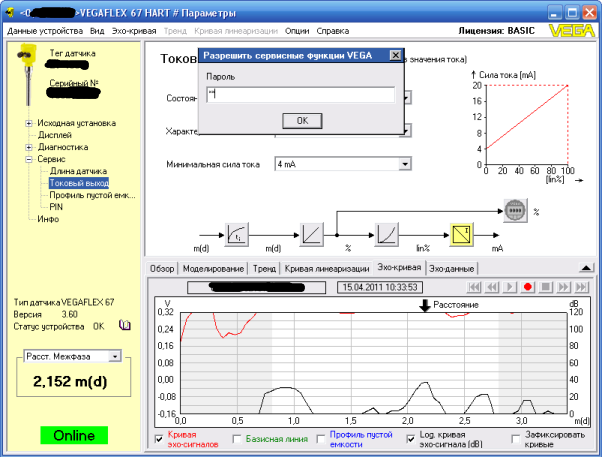The image size is (602, 457).
Task: Open the device status book icon
Action: coord(125,326)
